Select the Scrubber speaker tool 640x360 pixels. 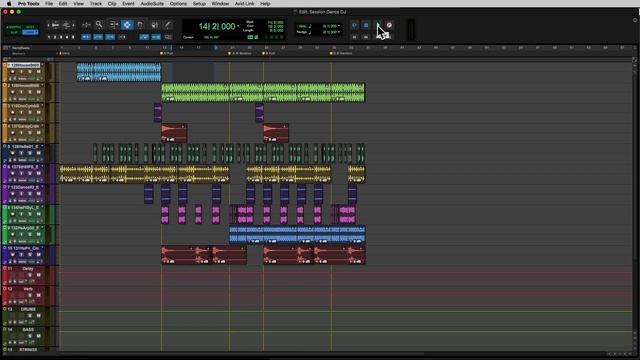click(154, 25)
